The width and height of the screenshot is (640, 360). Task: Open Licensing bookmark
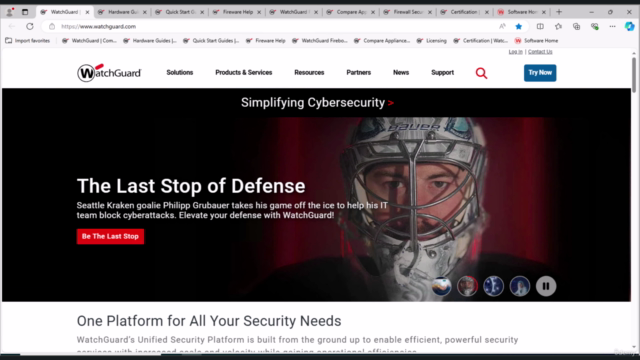point(431,41)
